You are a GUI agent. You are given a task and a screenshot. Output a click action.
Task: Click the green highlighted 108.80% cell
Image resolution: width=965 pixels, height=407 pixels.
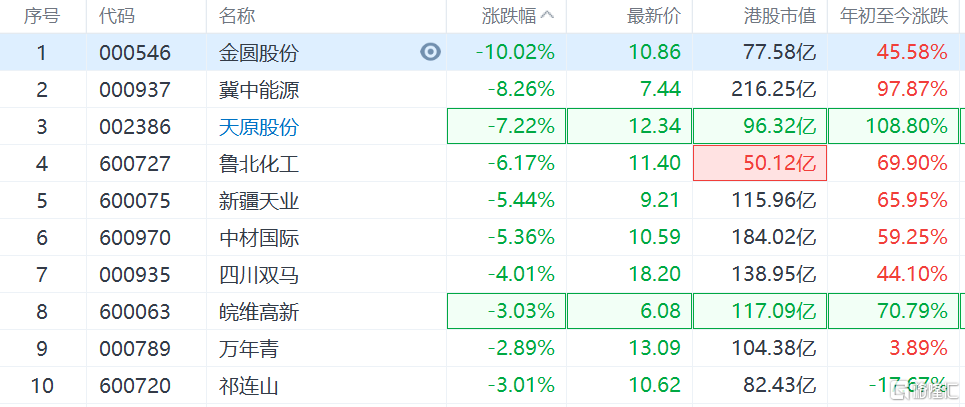[x=894, y=127]
